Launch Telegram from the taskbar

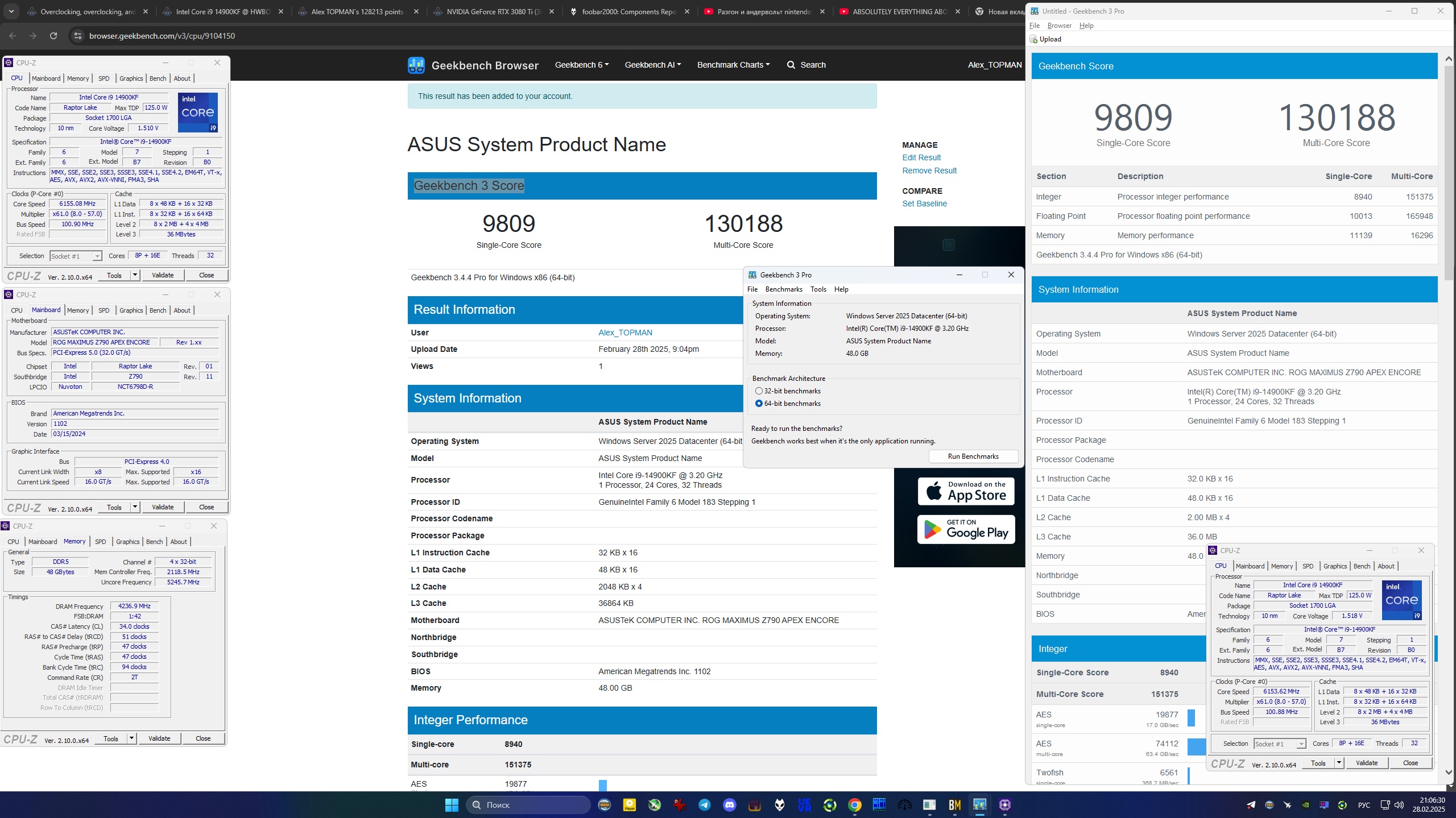(704, 805)
